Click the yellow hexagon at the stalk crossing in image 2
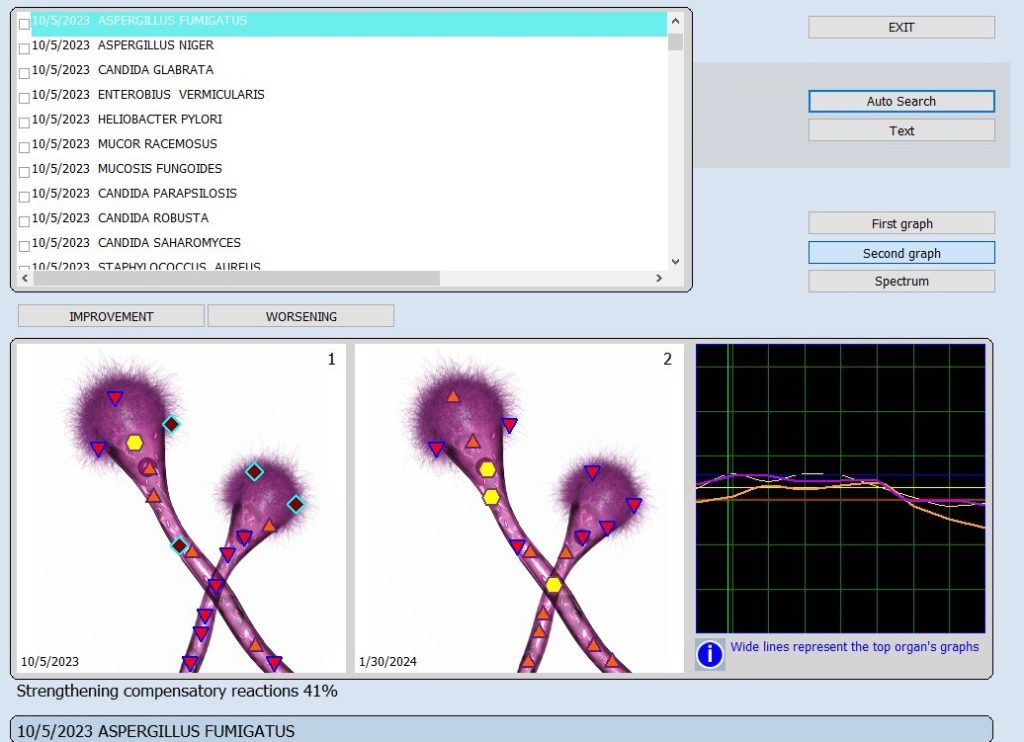 point(554,584)
